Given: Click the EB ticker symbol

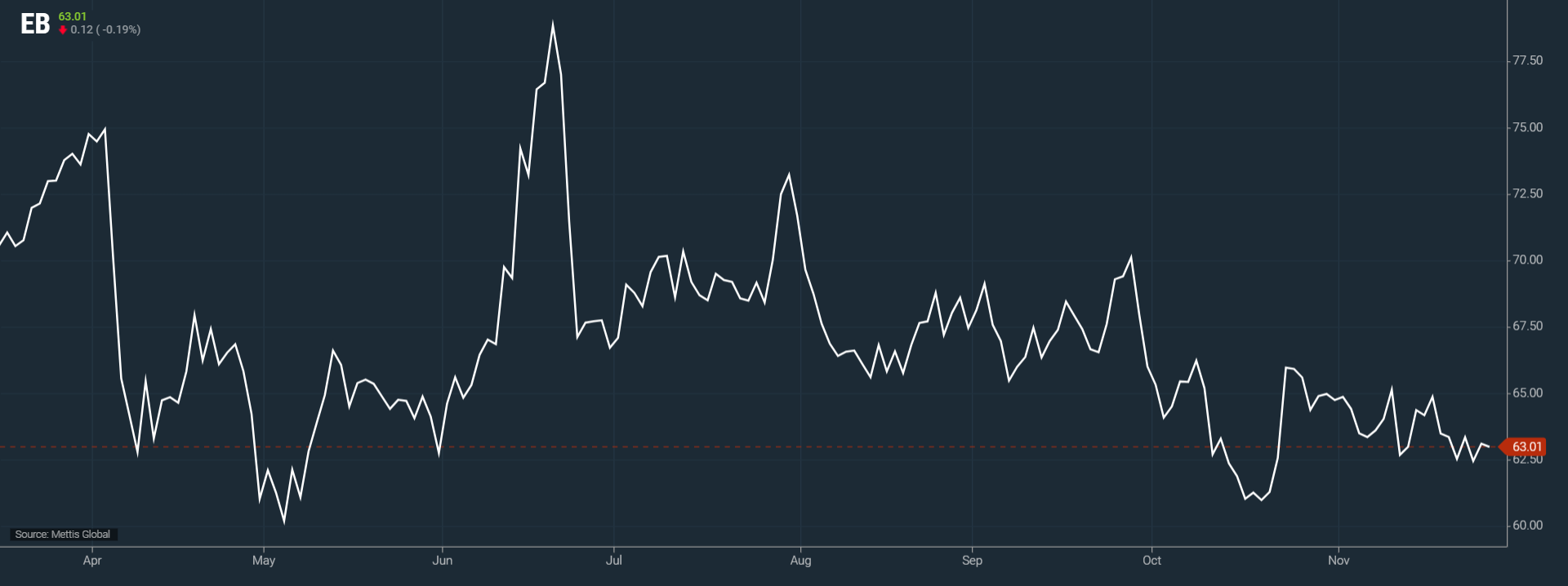Looking at the screenshot, I should tap(35, 24).
